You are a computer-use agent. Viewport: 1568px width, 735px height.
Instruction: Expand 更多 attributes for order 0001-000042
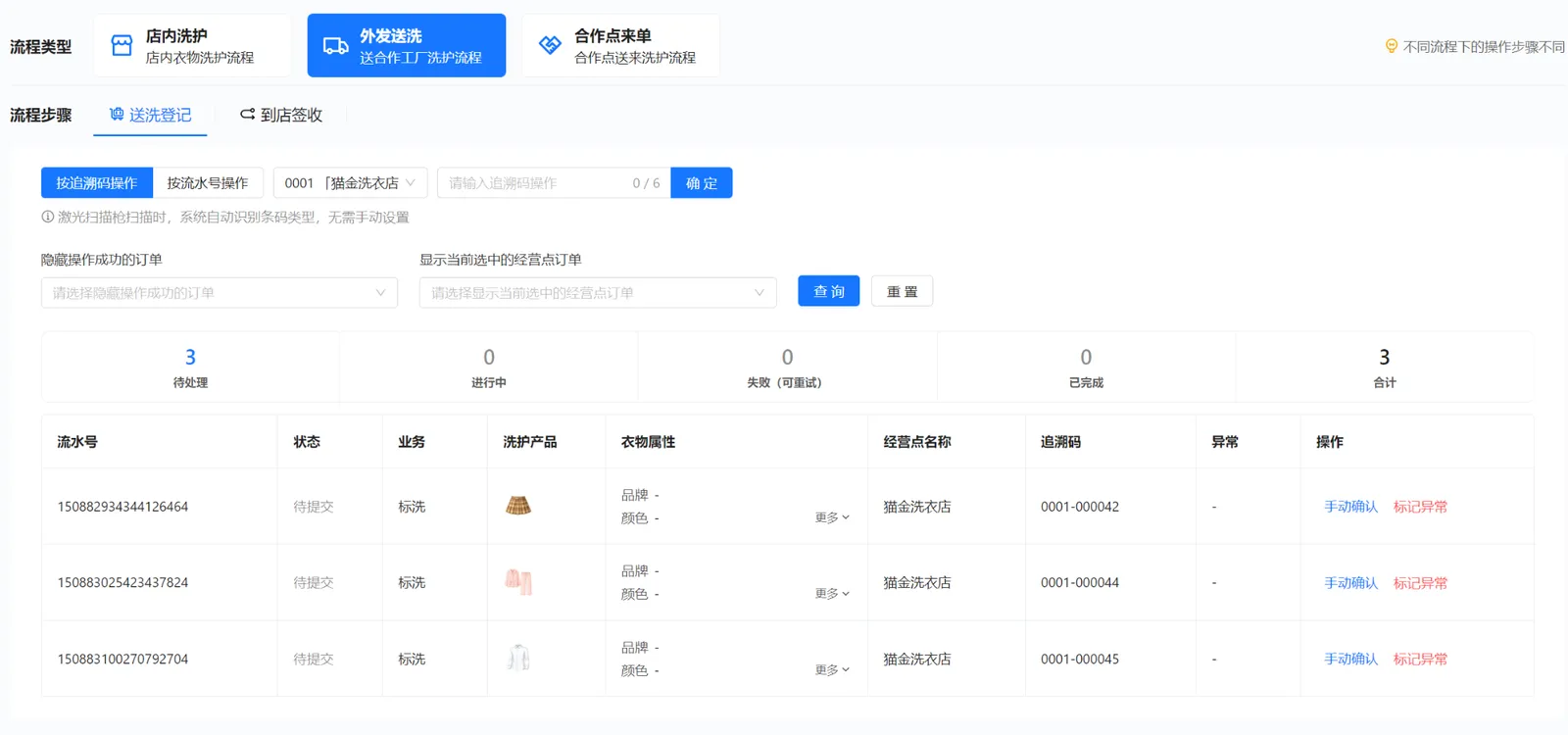tap(832, 517)
